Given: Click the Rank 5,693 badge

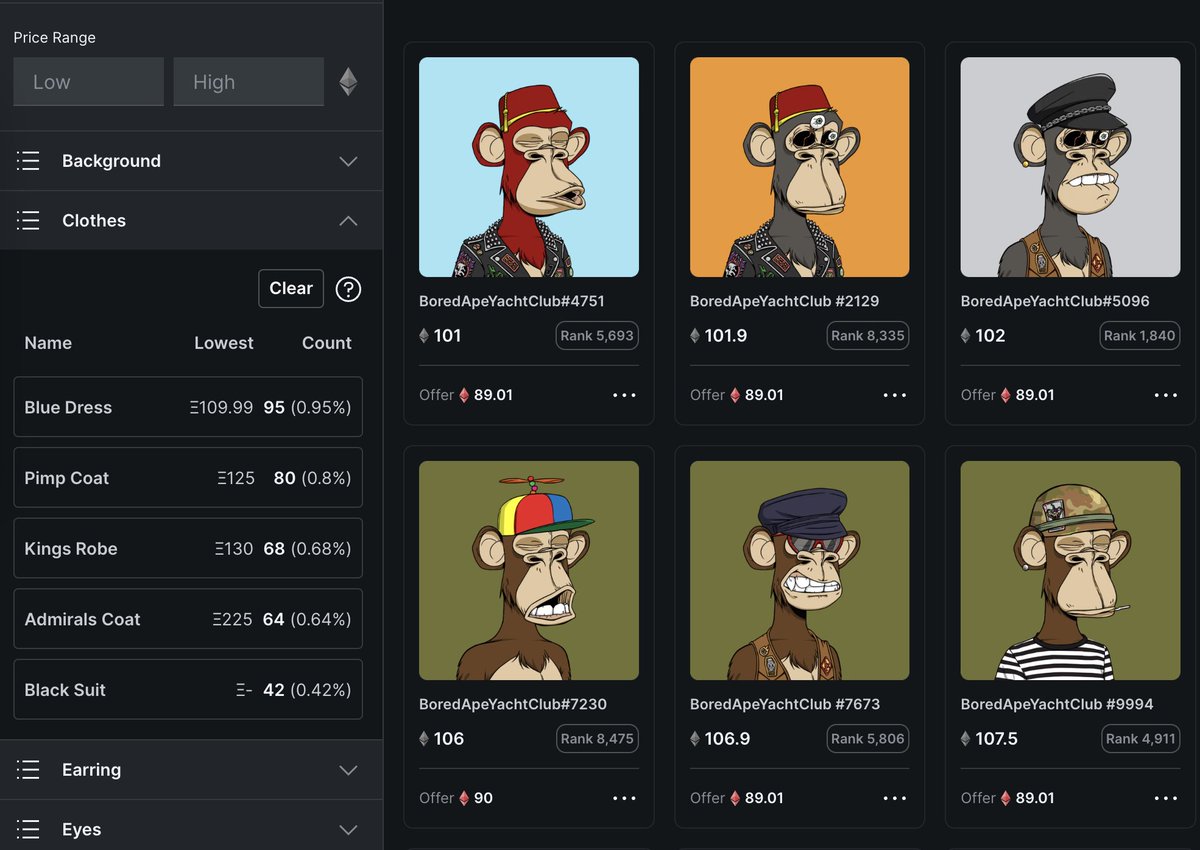Looking at the screenshot, I should pos(597,336).
